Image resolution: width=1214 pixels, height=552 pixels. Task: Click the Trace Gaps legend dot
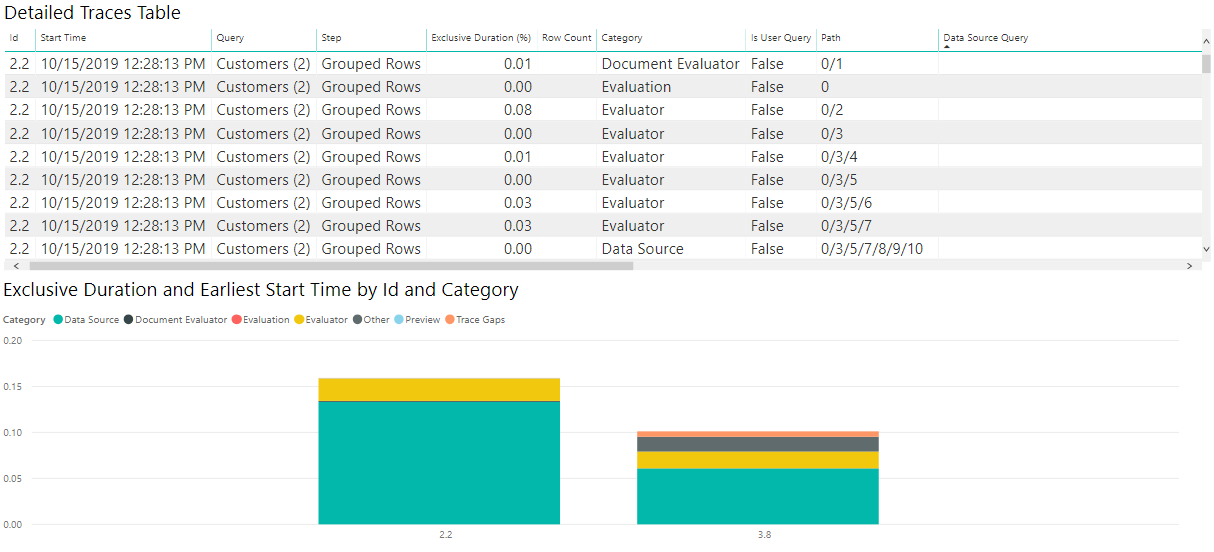click(450, 320)
